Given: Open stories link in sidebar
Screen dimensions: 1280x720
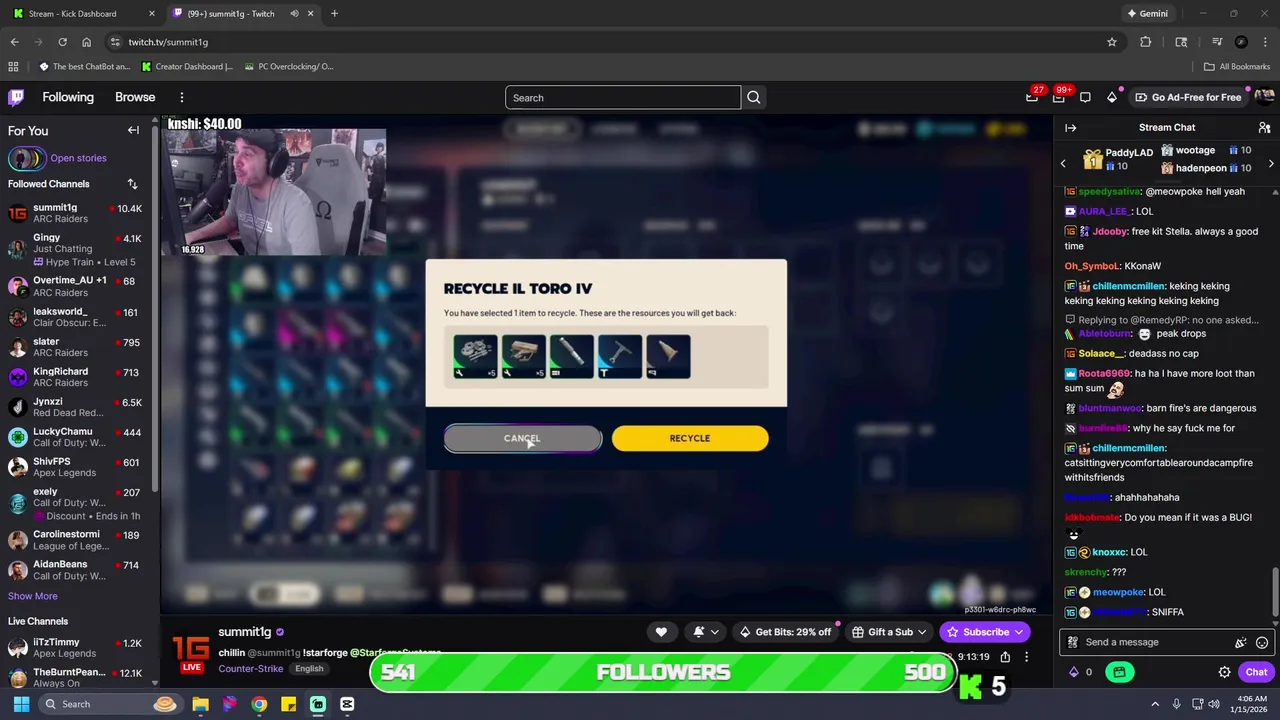Looking at the screenshot, I should click(78, 158).
